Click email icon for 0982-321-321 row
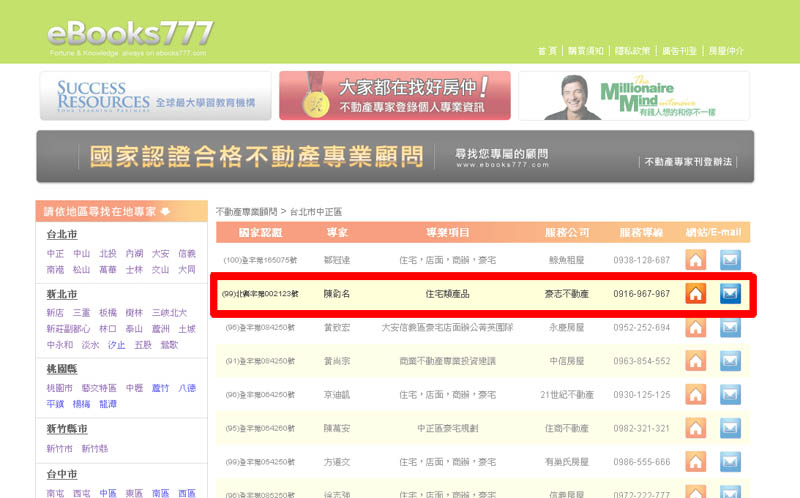Viewport: 800px width, 498px height. (x=730, y=428)
